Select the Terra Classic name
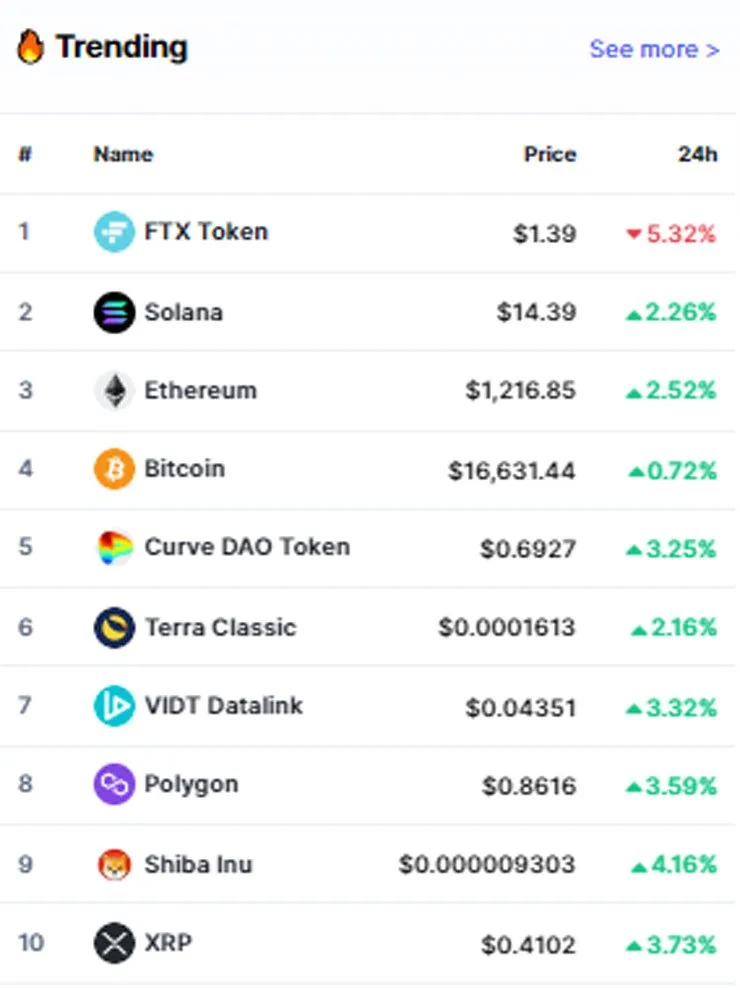Screen dimensions: 740x990 pyautogui.click(x=220, y=627)
